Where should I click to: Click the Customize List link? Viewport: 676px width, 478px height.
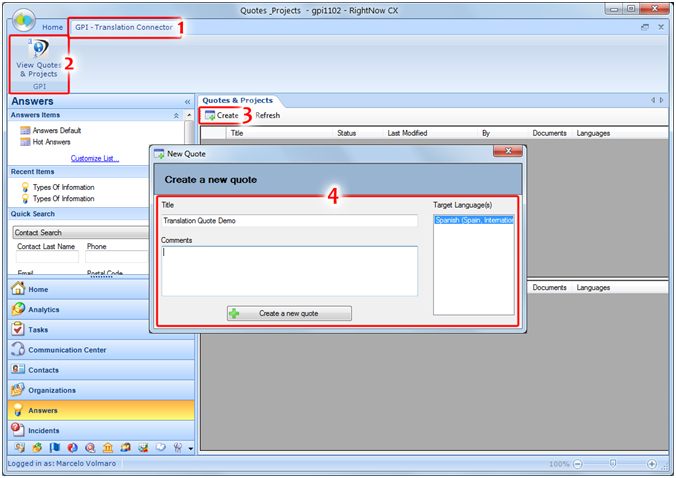point(94,158)
